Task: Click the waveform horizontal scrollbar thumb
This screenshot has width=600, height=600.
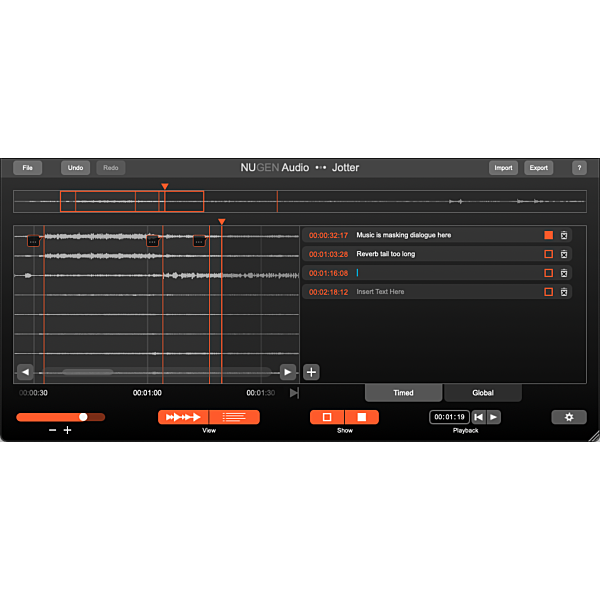Action: pyautogui.click(x=88, y=372)
